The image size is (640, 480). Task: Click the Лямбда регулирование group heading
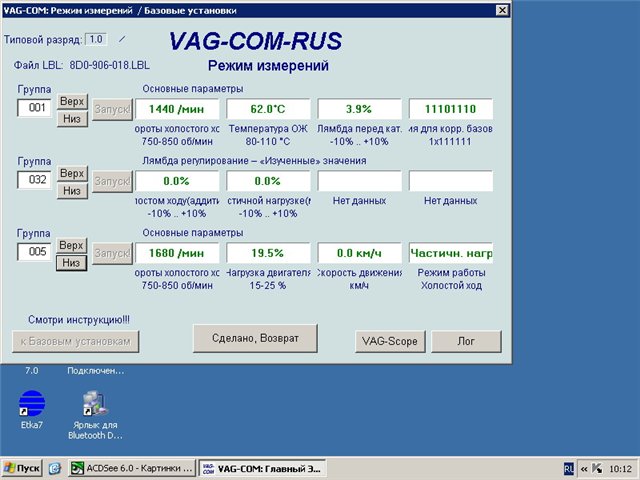pos(254,161)
